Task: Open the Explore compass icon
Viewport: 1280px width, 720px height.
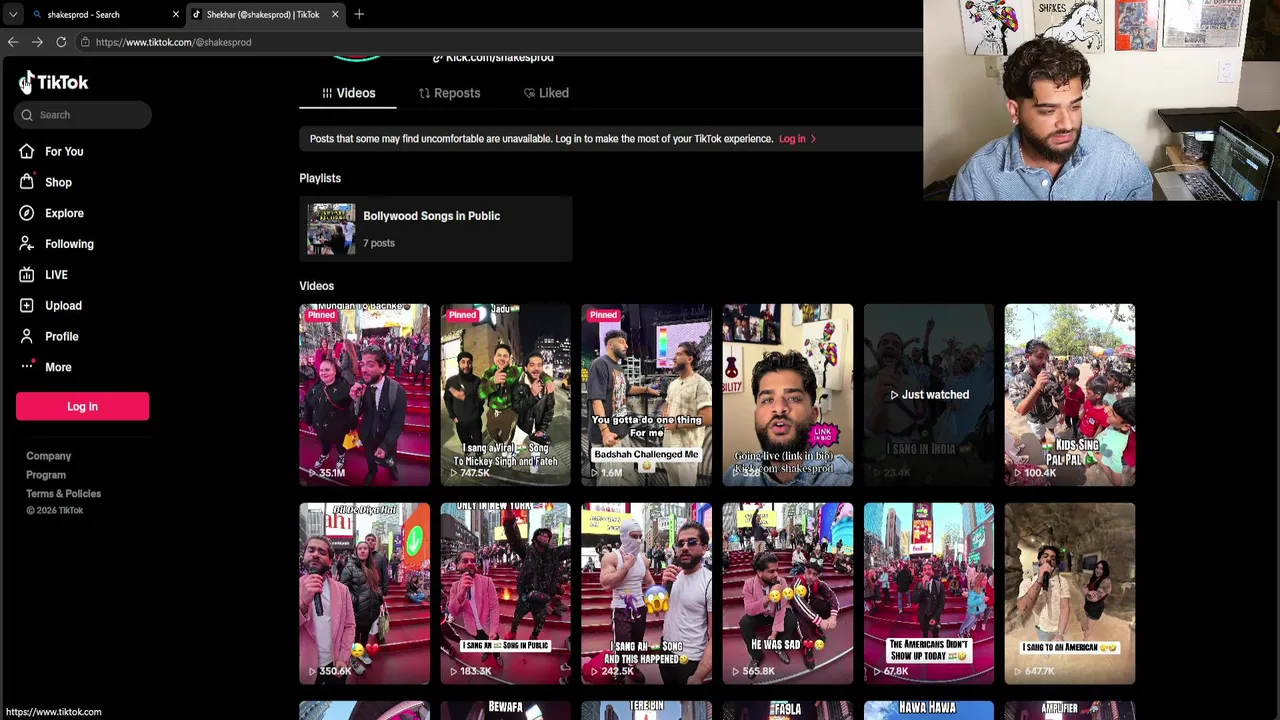Action: [x=26, y=213]
